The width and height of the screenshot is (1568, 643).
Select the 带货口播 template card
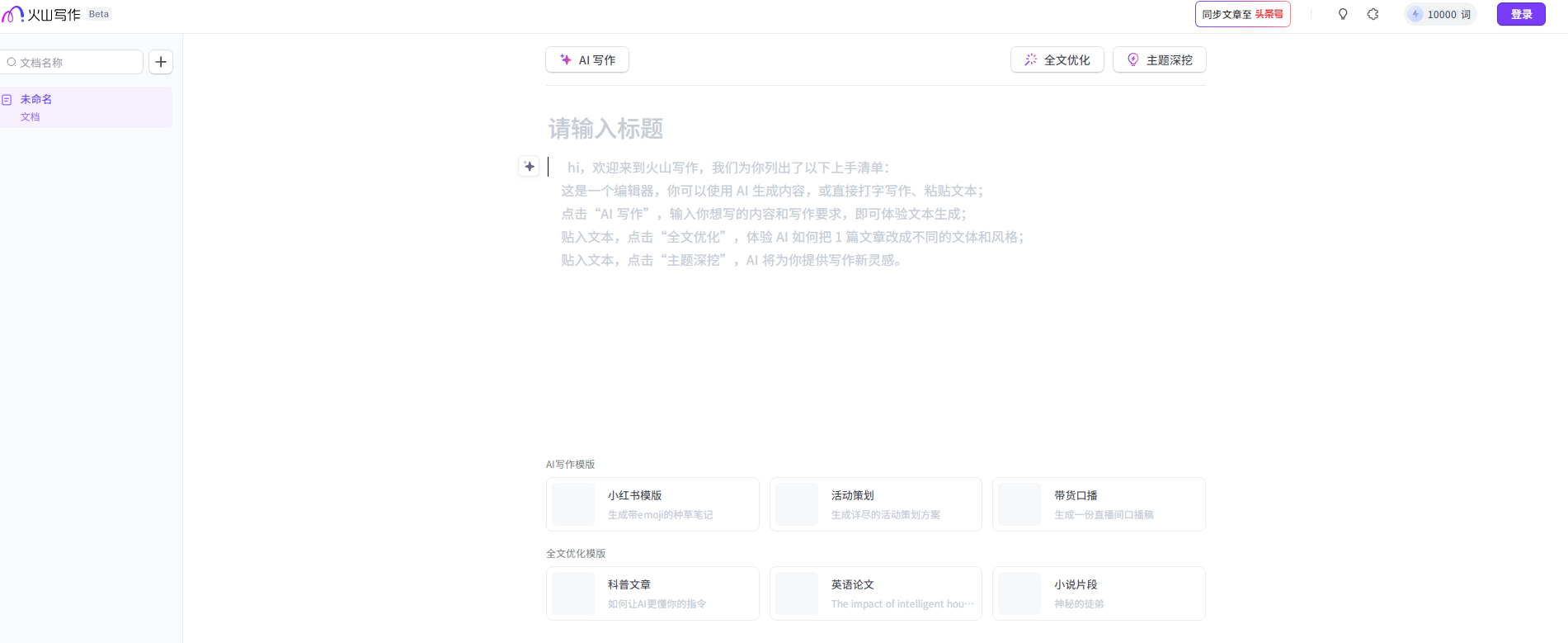click(x=1099, y=504)
